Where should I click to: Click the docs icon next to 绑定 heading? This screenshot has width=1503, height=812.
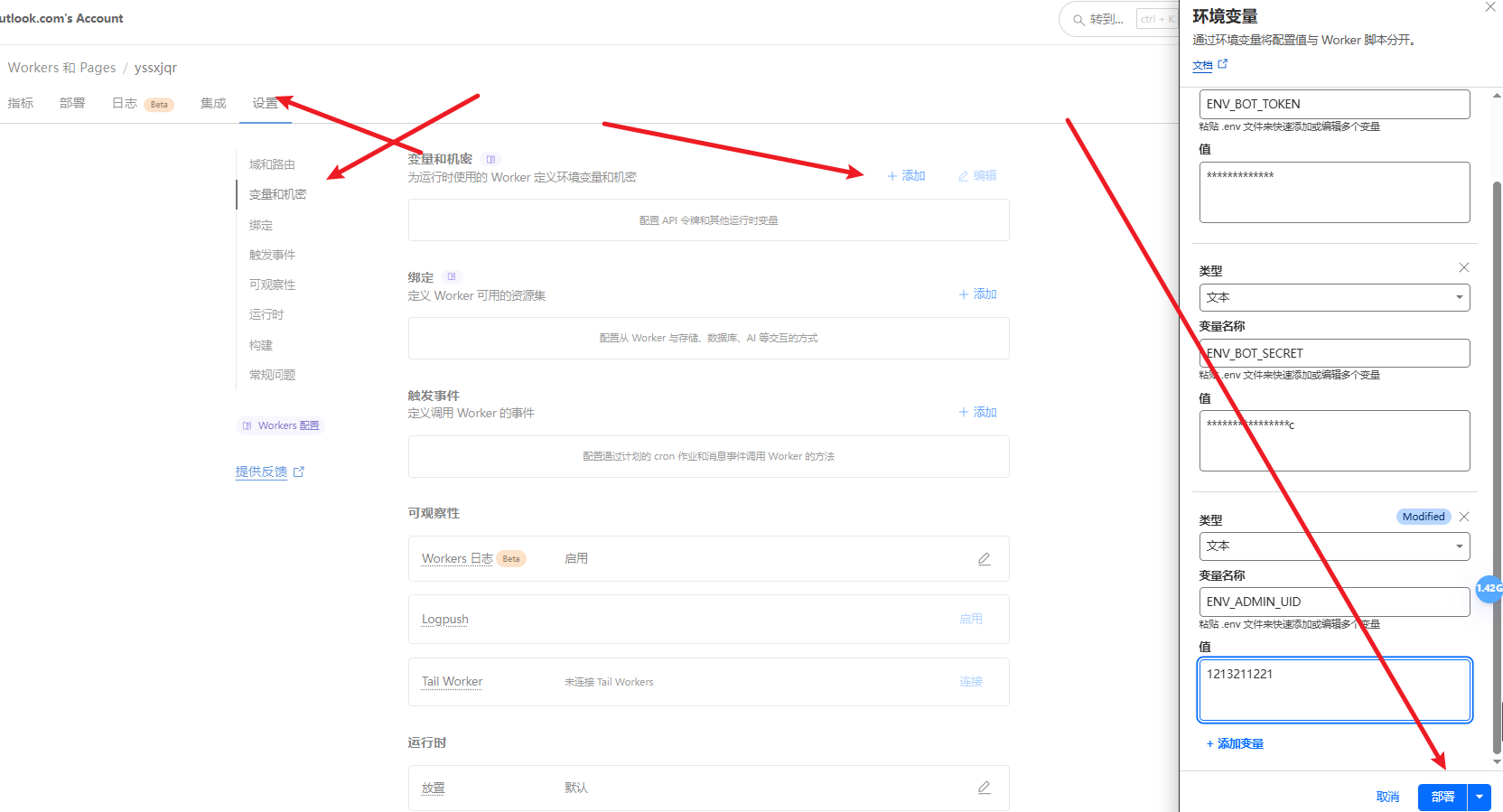click(x=452, y=277)
